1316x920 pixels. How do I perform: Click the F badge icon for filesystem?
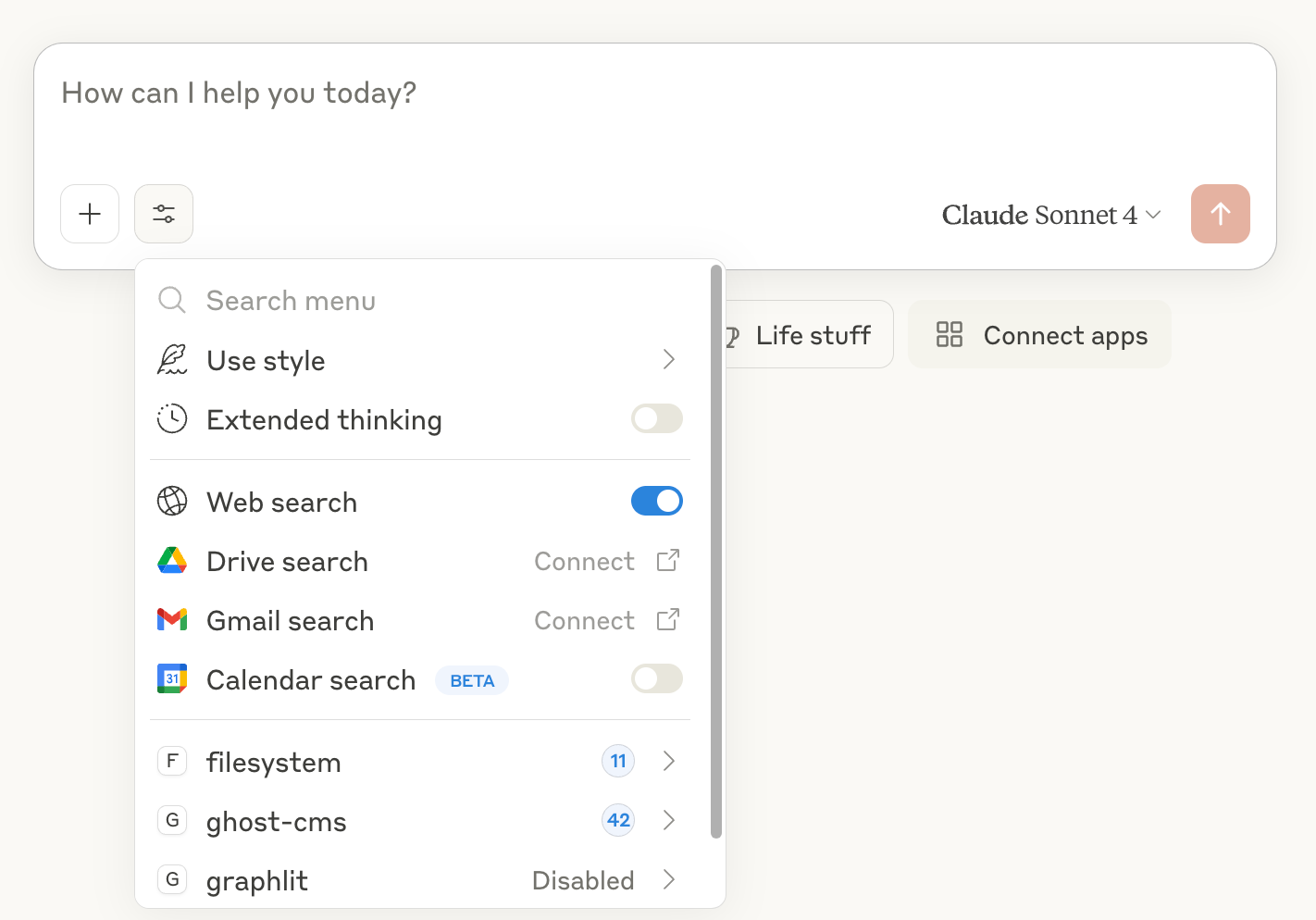pyautogui.click(x=172, y=761)
